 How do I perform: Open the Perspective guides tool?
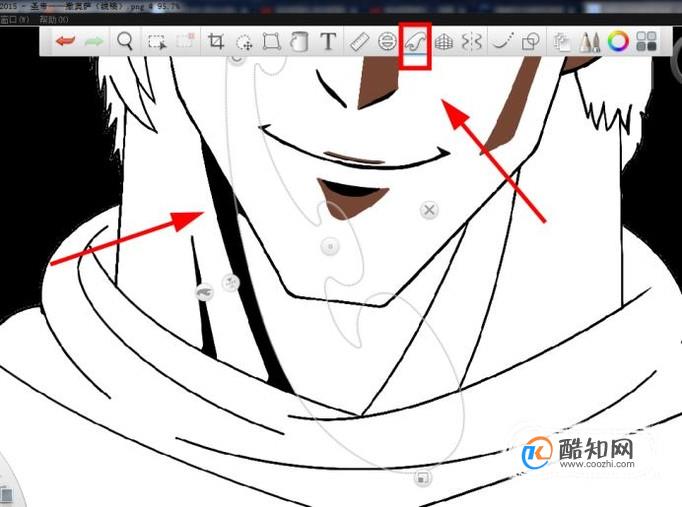(x=444, y=42)
